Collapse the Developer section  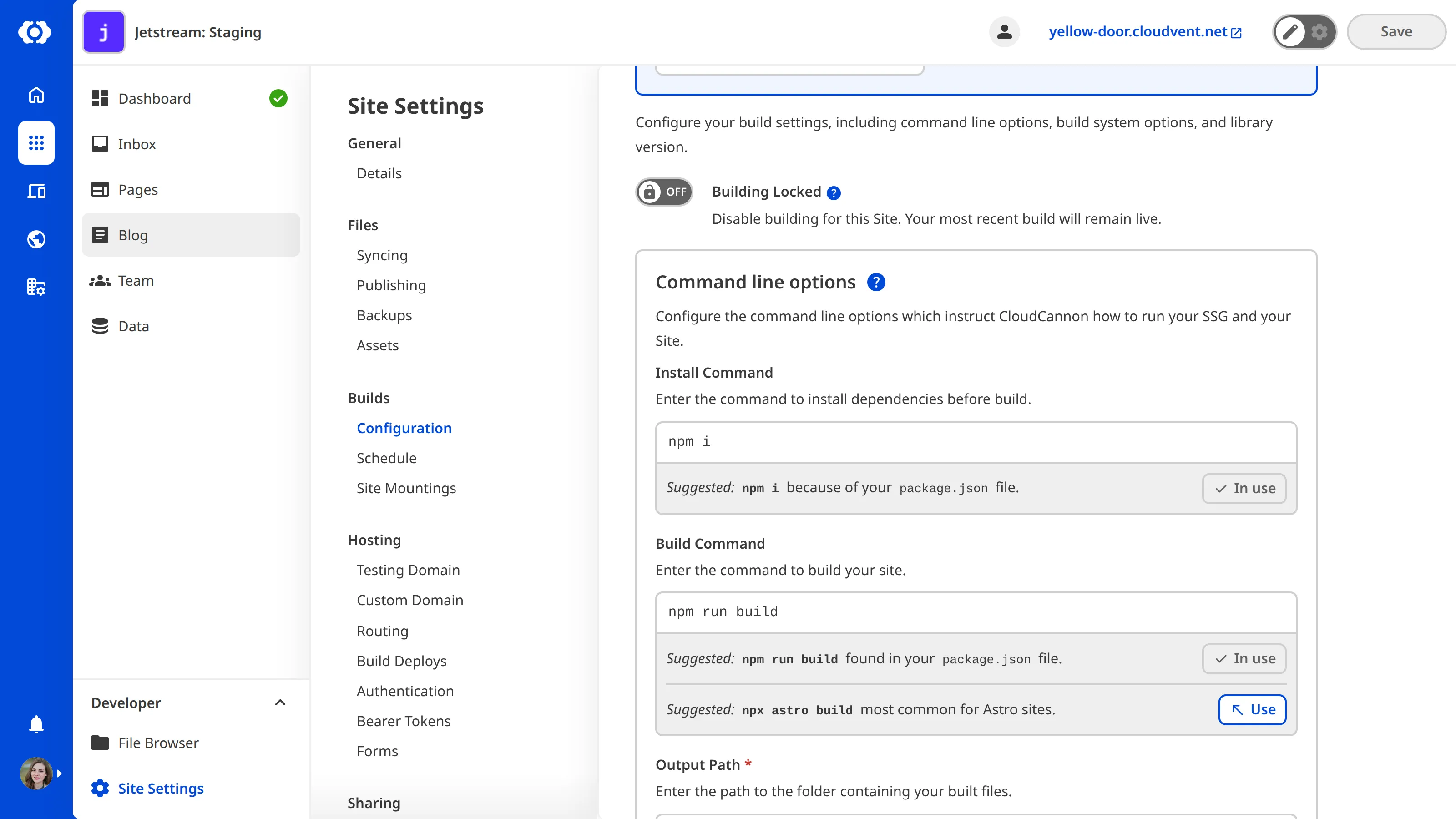click(280, 703)
